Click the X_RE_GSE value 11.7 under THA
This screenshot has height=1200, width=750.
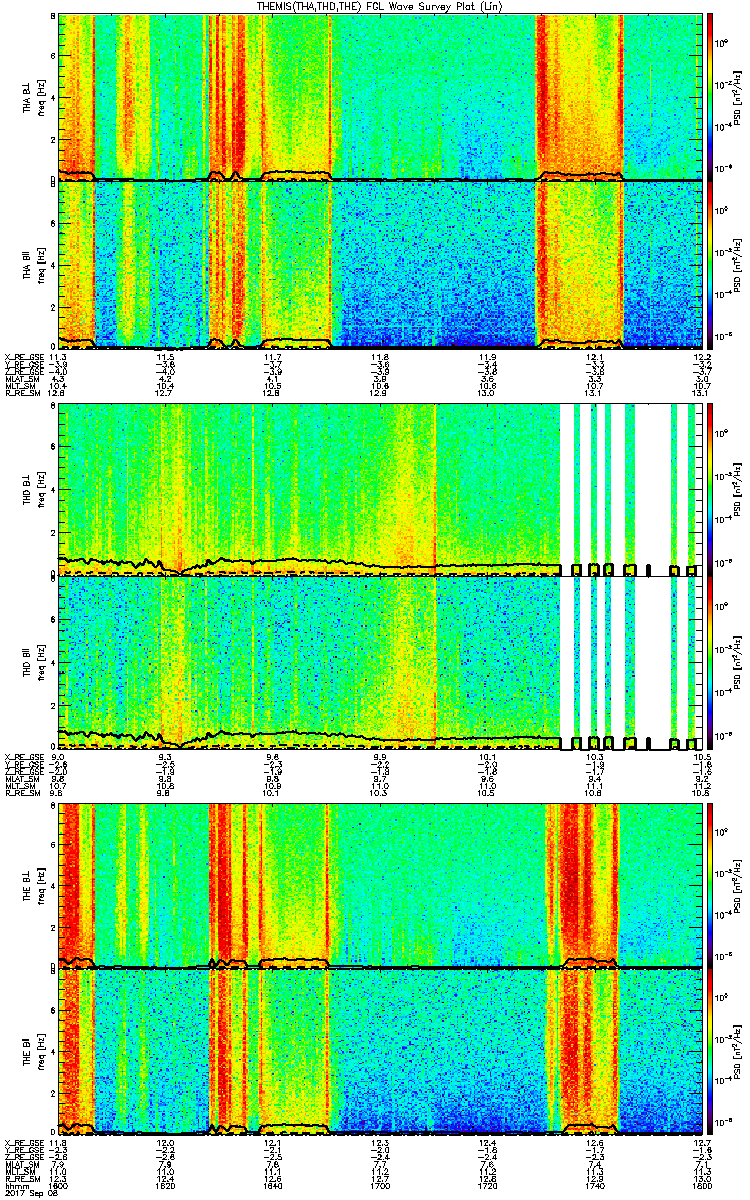pyautogui.click(x=273, y=356)
